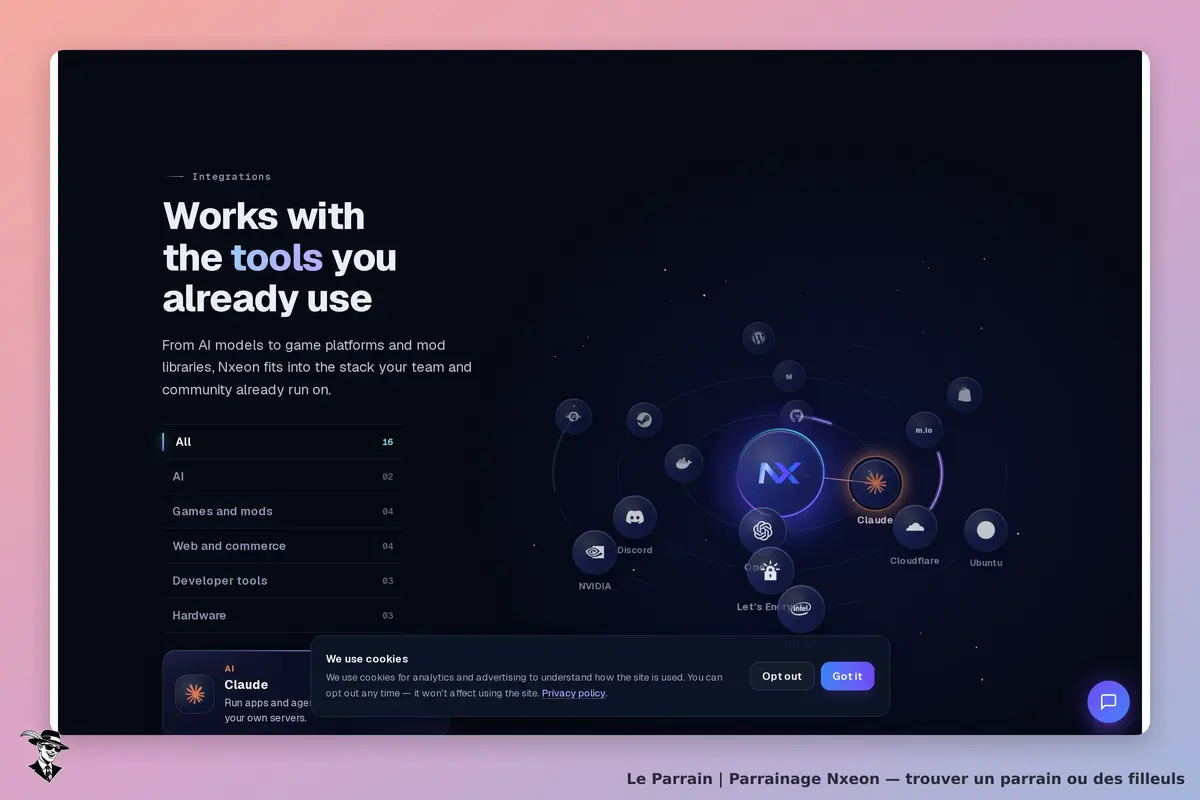This screenshot has height=800, width=1200.
Task: Select the Ubuntu integration icon
Action: point(985,530)
